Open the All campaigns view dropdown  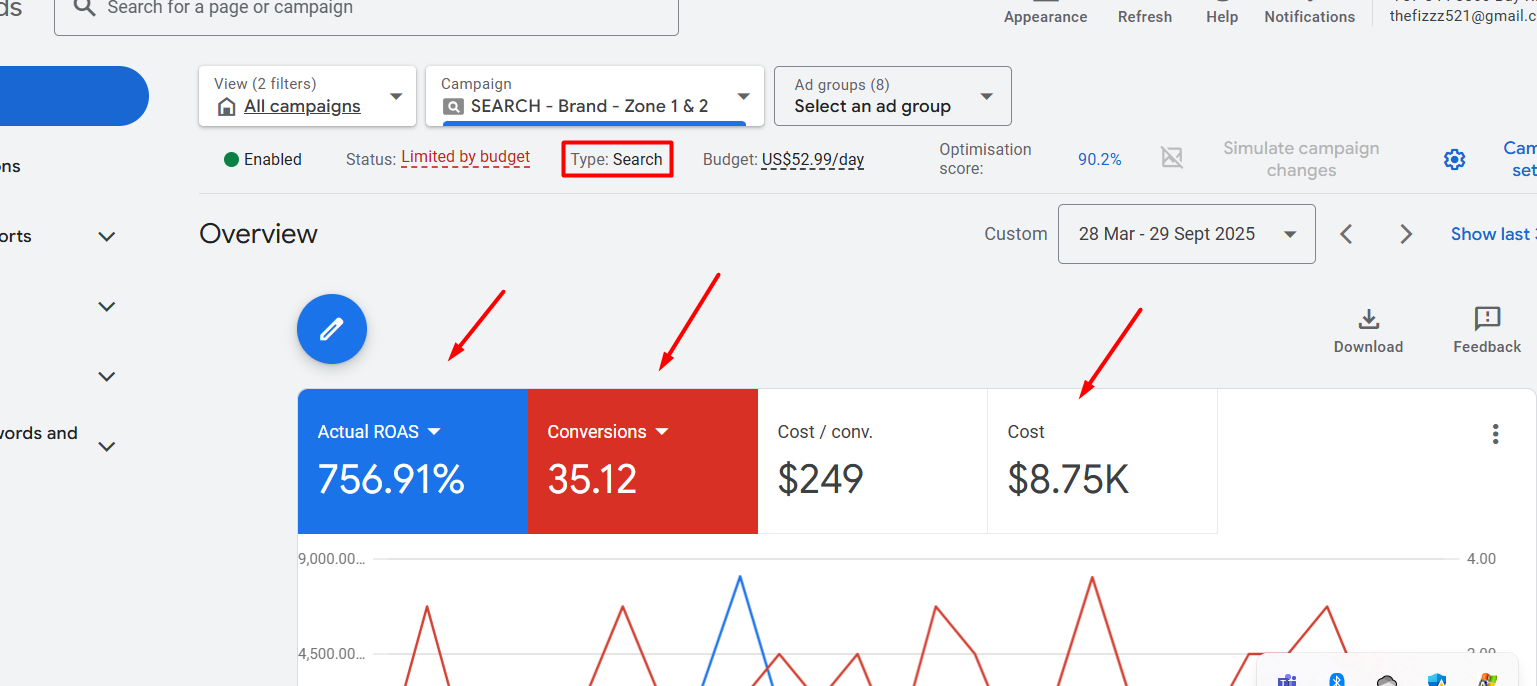[307, 96]
